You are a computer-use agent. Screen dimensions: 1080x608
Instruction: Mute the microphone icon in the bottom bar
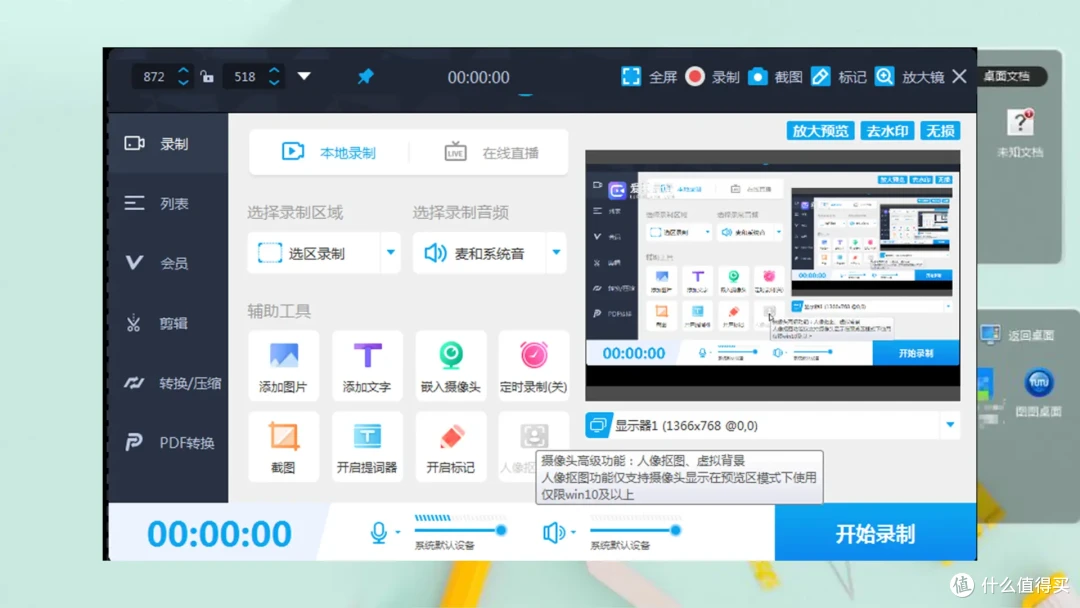(x=378, y=532)
